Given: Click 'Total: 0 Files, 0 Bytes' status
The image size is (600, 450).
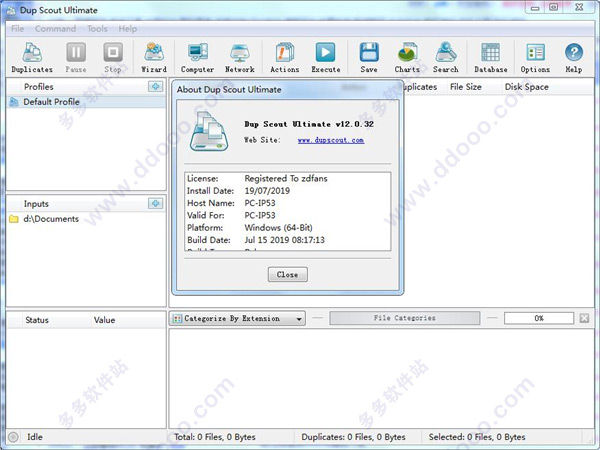Looking at the screenshot, I should click(x=215, y=437).
